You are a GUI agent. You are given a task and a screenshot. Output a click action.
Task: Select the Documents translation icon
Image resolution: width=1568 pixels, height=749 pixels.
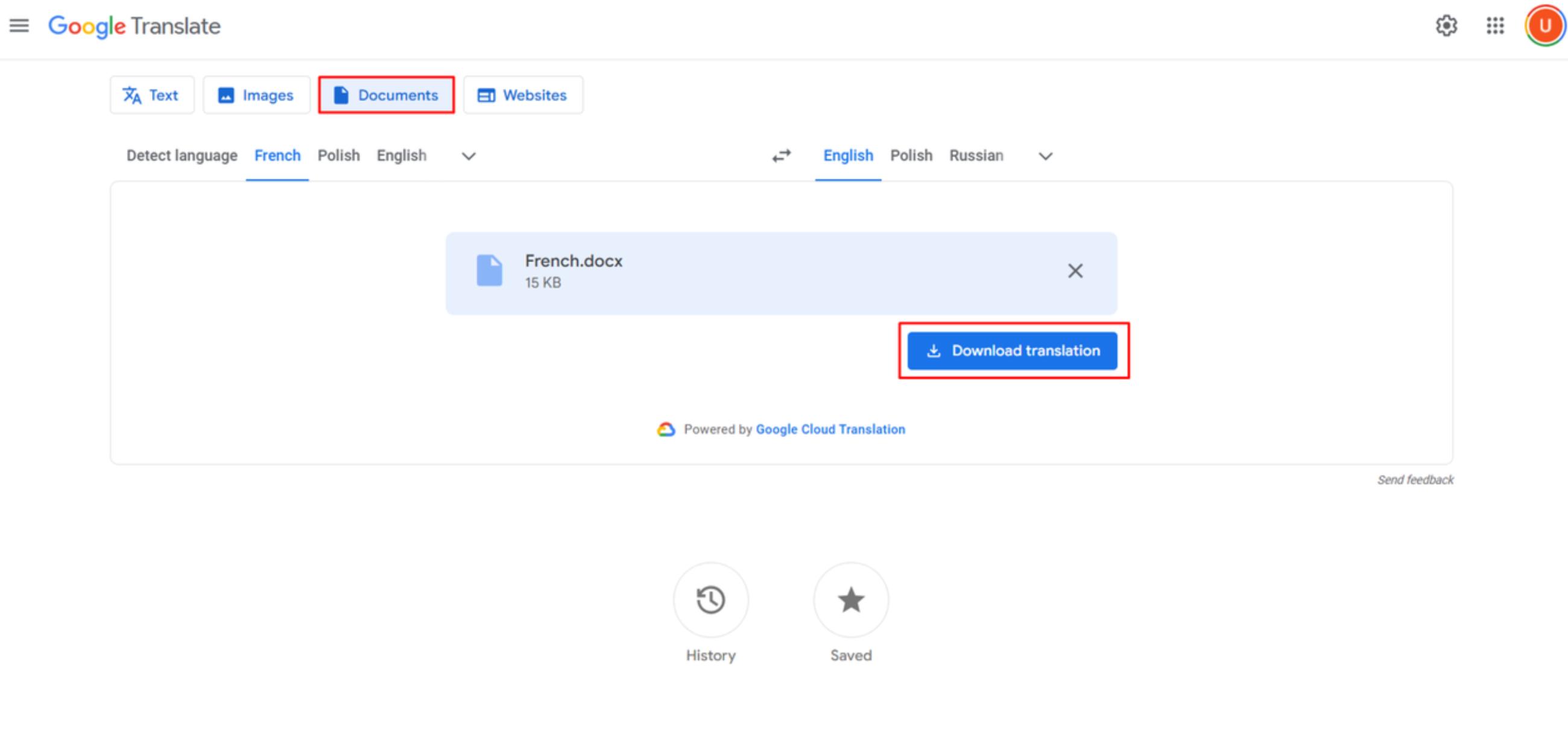(341, 95)
